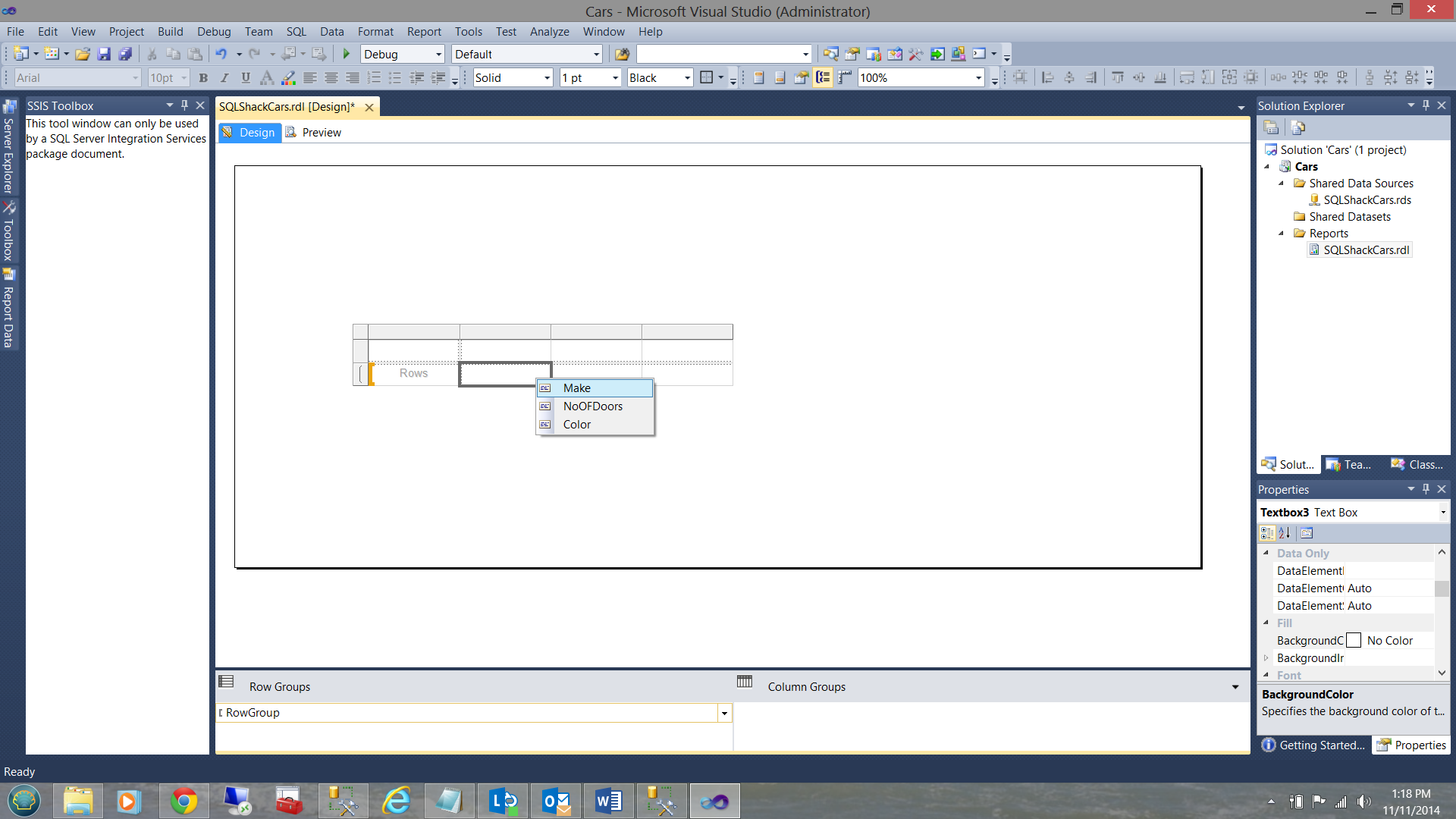Open the zoom 100% dropdown
This screenshot has width=1456, height=819.
coord(978,77)
